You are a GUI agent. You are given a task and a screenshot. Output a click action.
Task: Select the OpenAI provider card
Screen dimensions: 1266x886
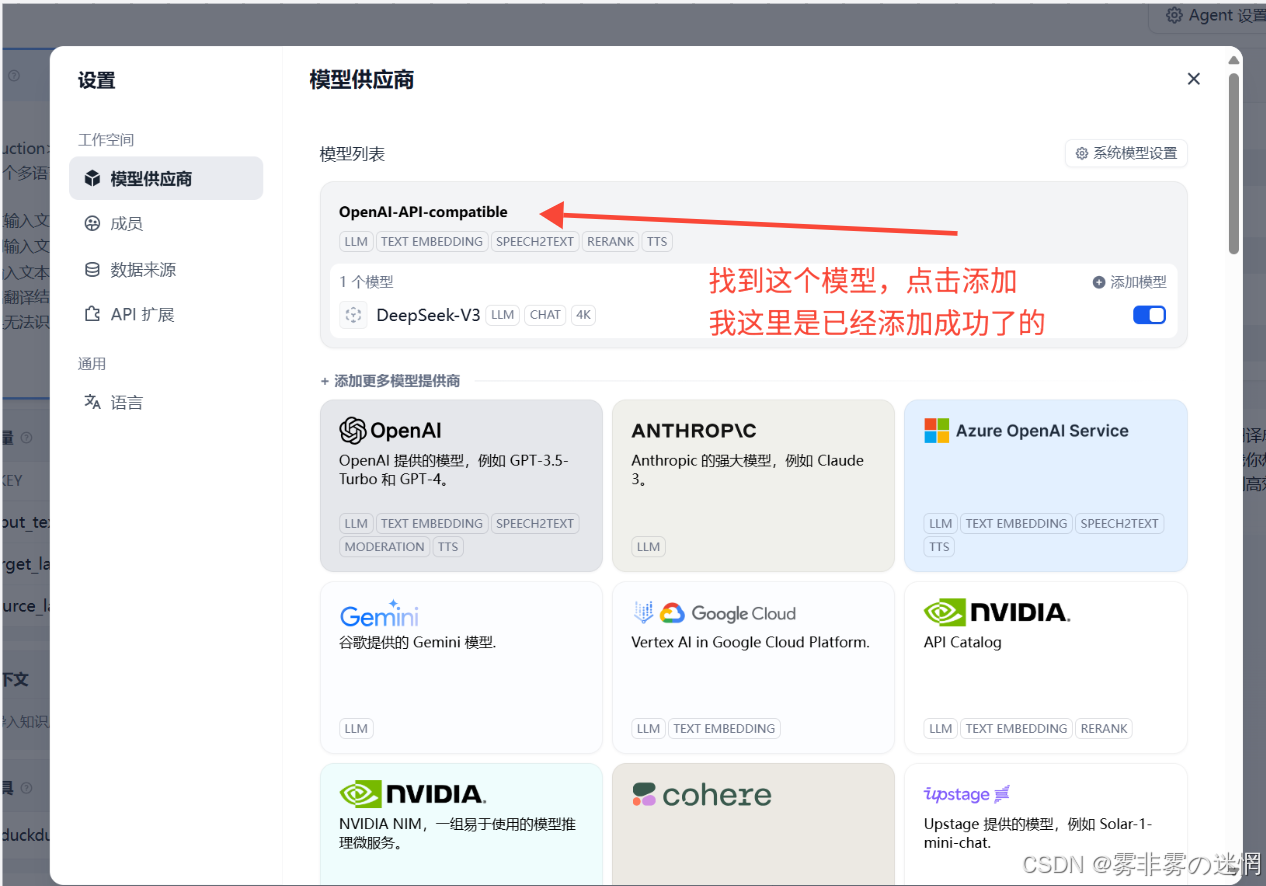pos(461,486)
